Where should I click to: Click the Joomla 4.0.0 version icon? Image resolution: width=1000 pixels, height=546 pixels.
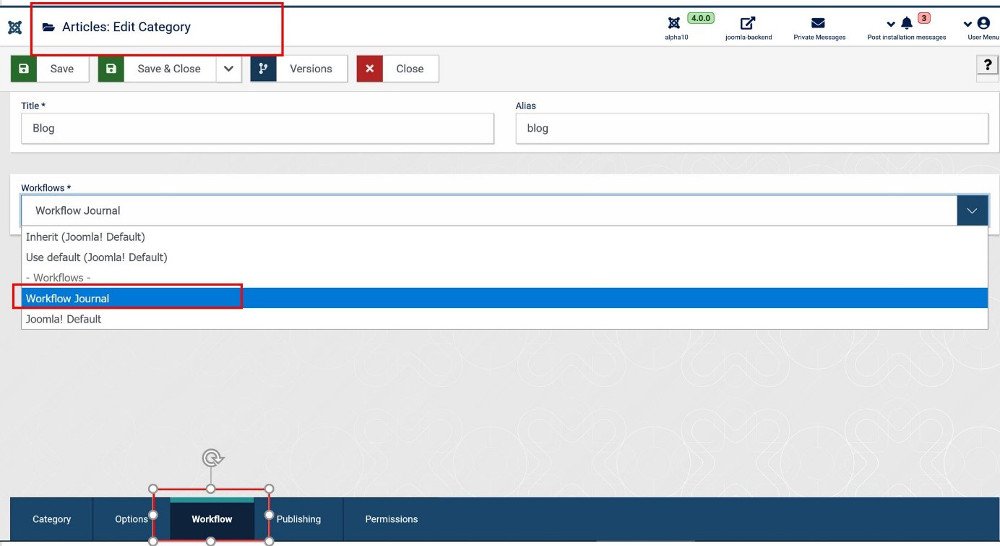coord(674,23)
